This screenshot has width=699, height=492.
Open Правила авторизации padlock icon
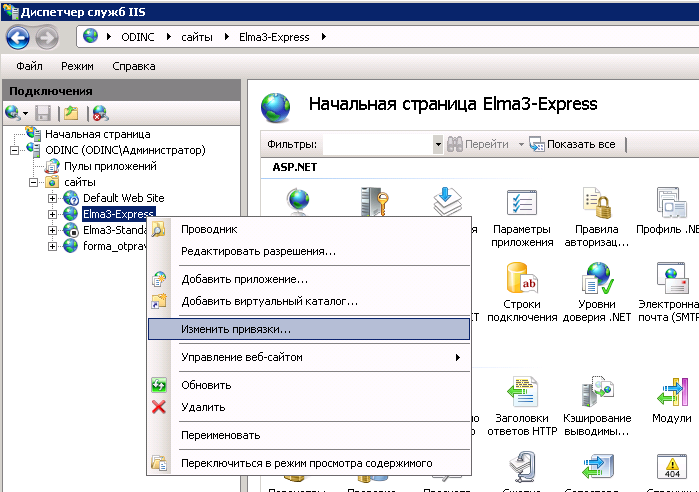(599, 205)
